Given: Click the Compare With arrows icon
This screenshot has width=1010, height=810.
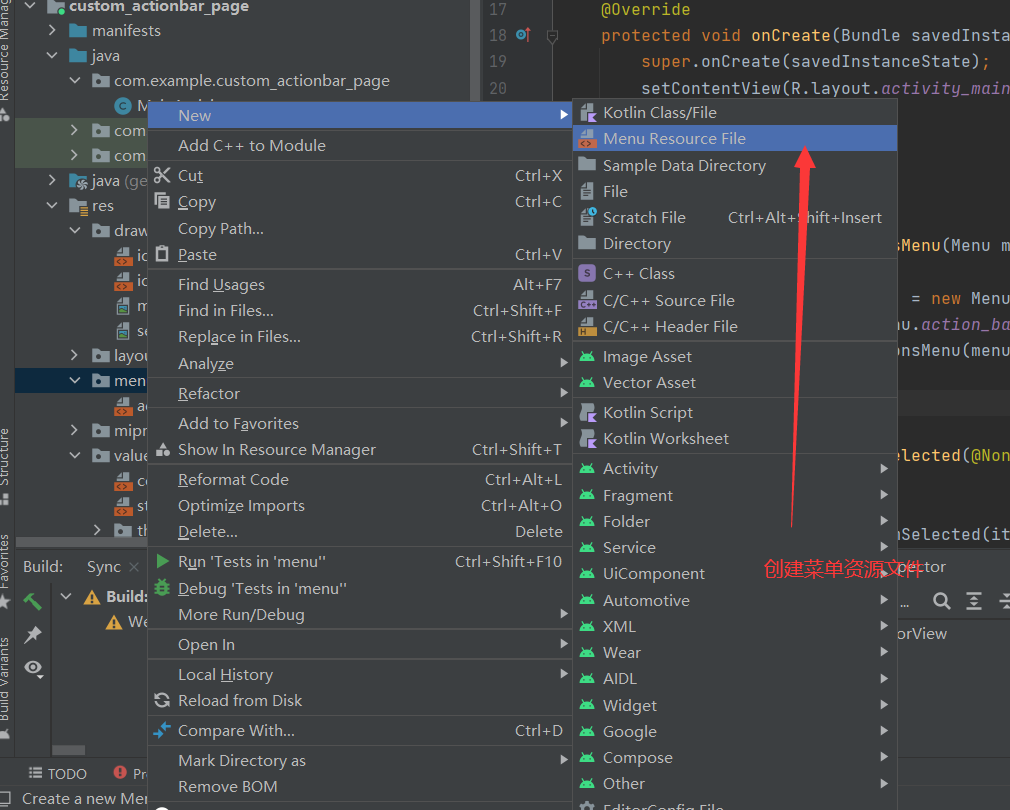Looking at the screenshot, I should pos(162,730).
